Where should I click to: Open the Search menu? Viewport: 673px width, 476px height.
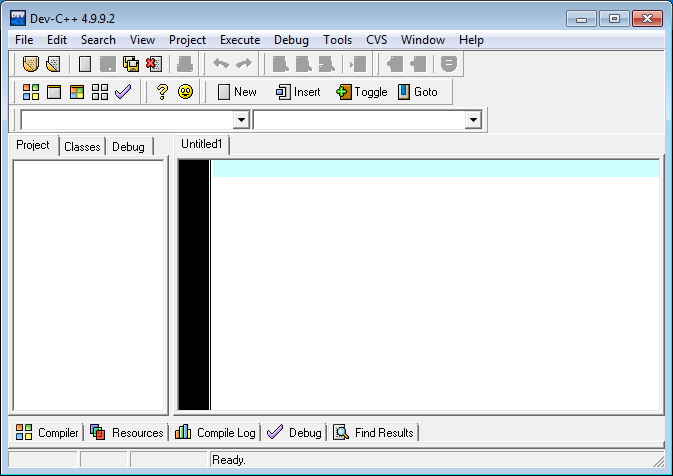click(98, 40)
